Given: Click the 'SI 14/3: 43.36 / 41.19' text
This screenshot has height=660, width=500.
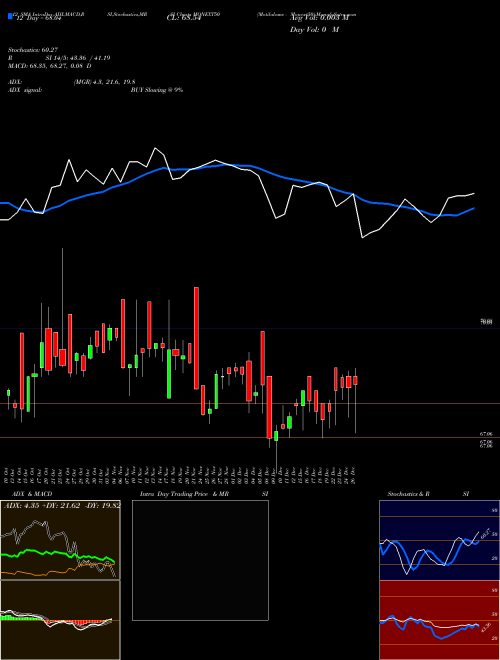Looking at the screenshot, I should point(78,58).
